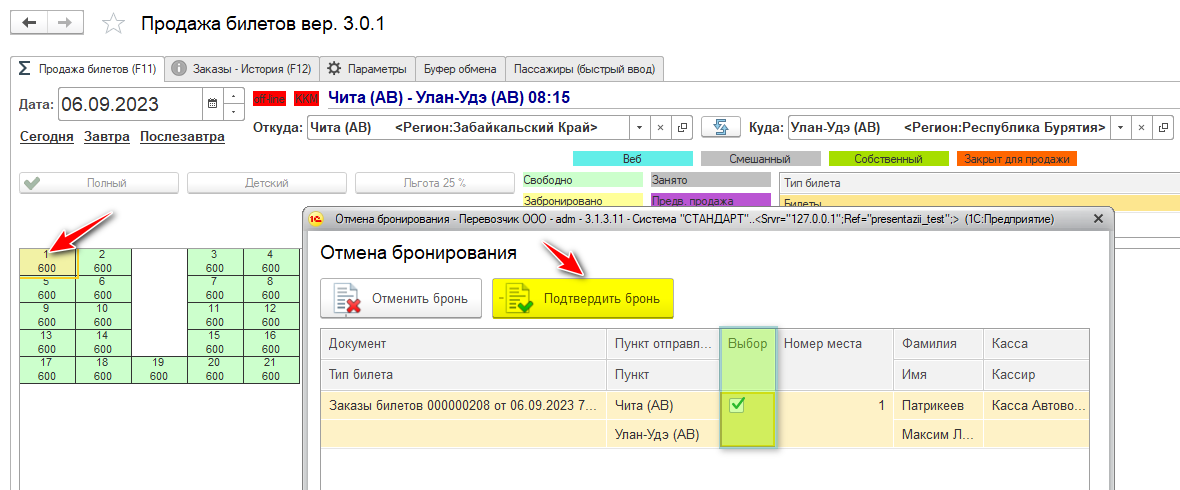
Task: Open the calendar picker for date field
Action: [x=212, y=103]
